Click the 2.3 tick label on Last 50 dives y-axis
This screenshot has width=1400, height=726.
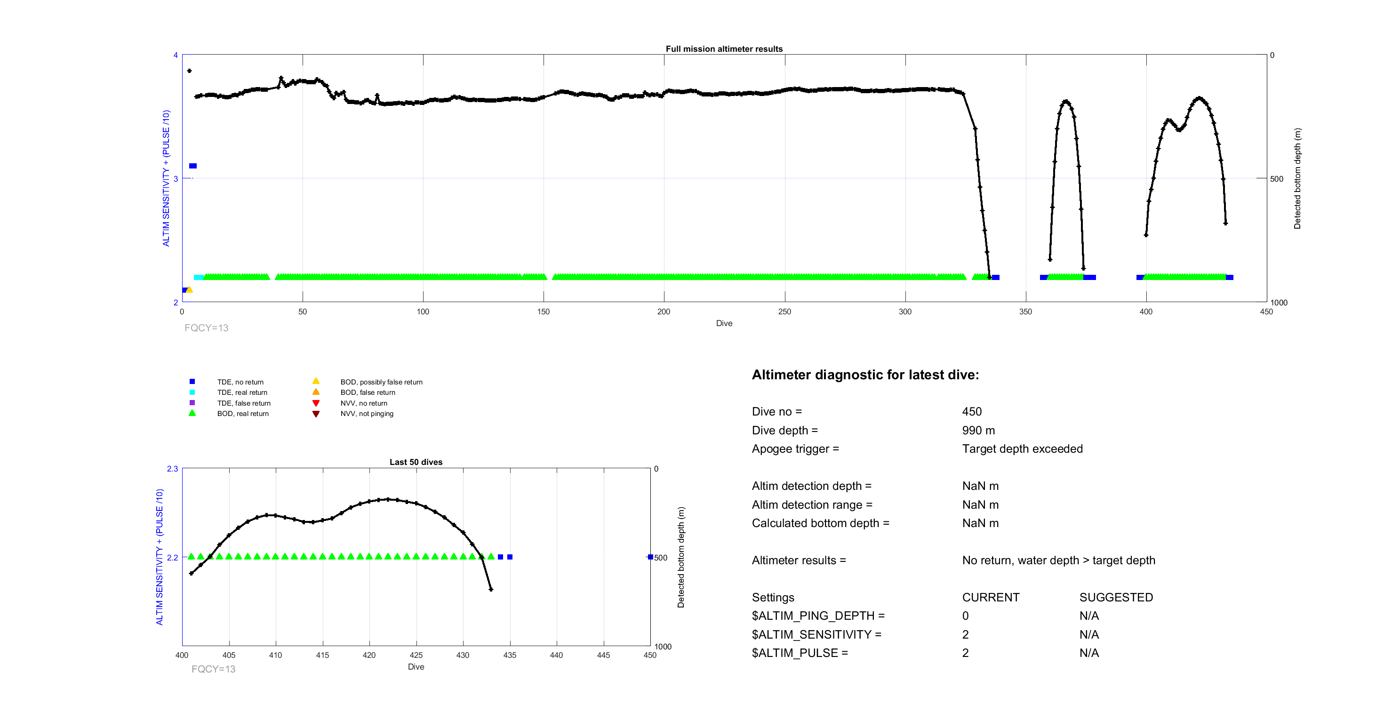tap(172, 469)
